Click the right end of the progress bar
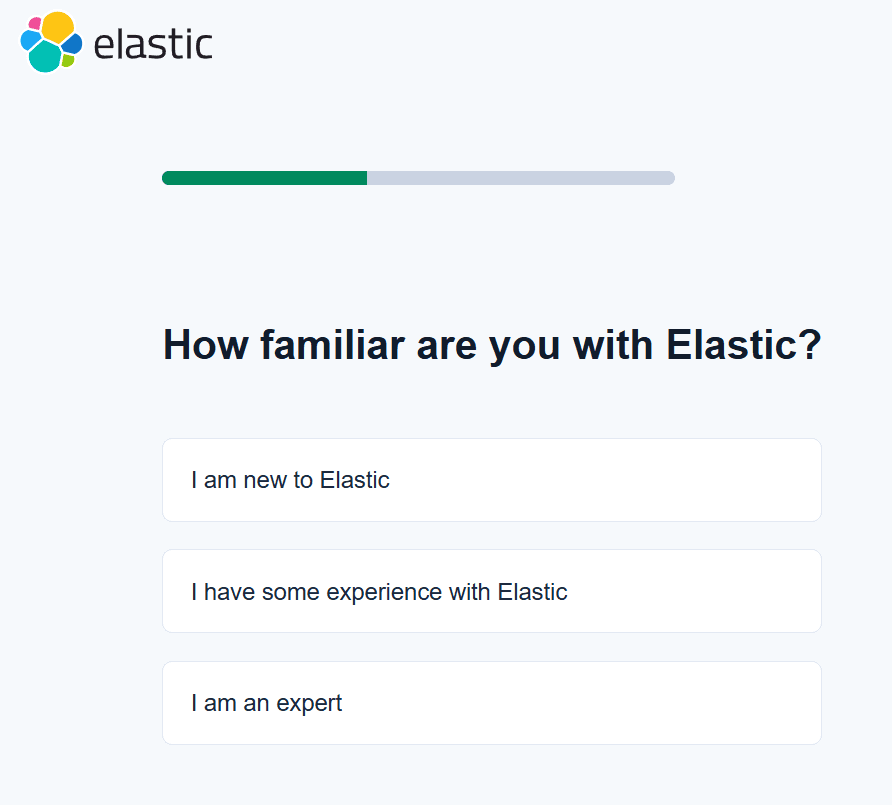This screenshot has height=805, width=892. pyautogui.click(x=671, y=178)
